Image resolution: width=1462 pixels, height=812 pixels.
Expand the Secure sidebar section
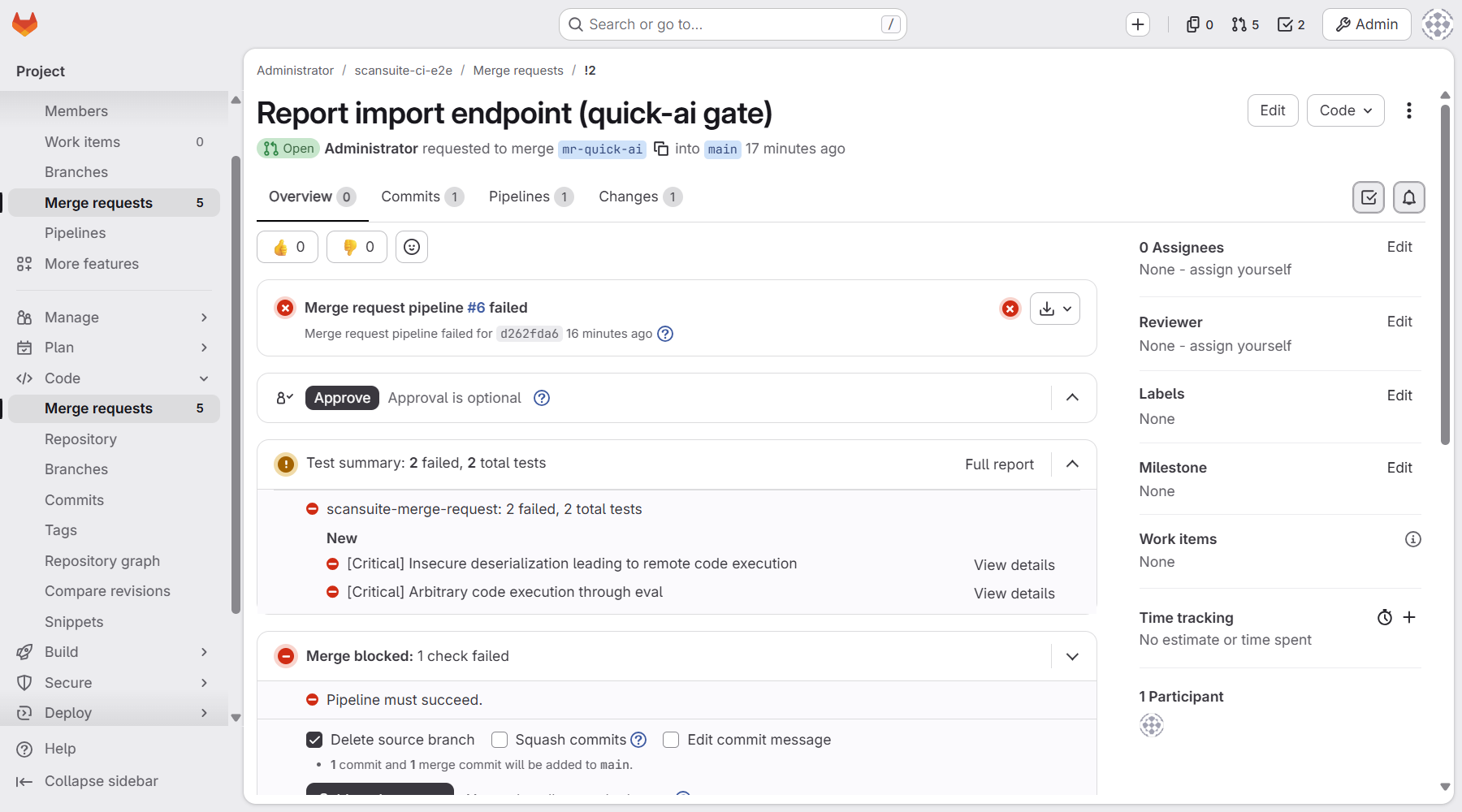click(112, 683)
